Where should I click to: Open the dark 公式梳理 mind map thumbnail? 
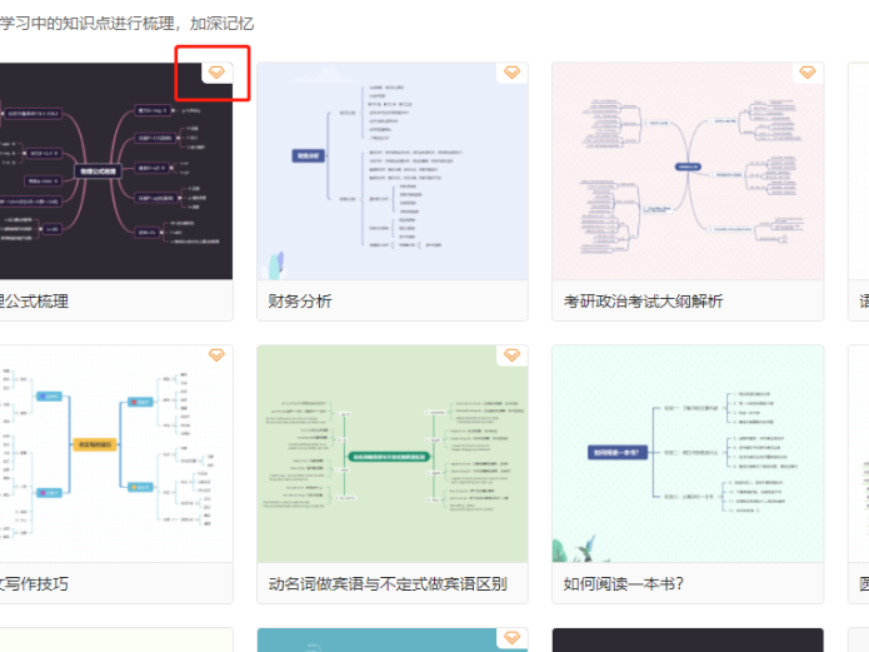point(116,171)
